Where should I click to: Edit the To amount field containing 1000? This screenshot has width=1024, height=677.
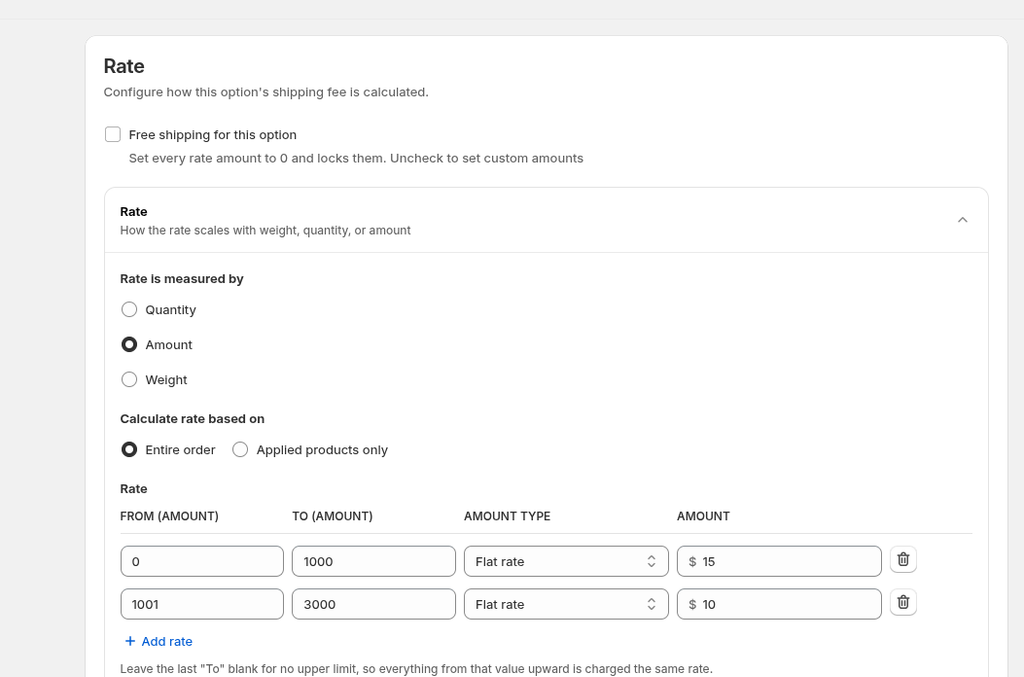coord(374,561)
